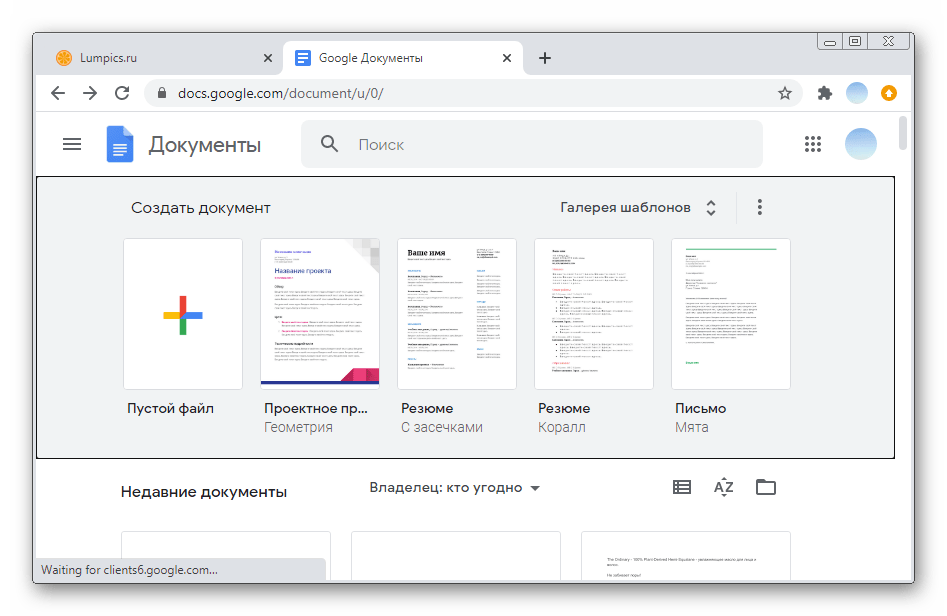Screen dimensions: 947x616
Task: Go back in browser history
Action: tap(58, 93)
